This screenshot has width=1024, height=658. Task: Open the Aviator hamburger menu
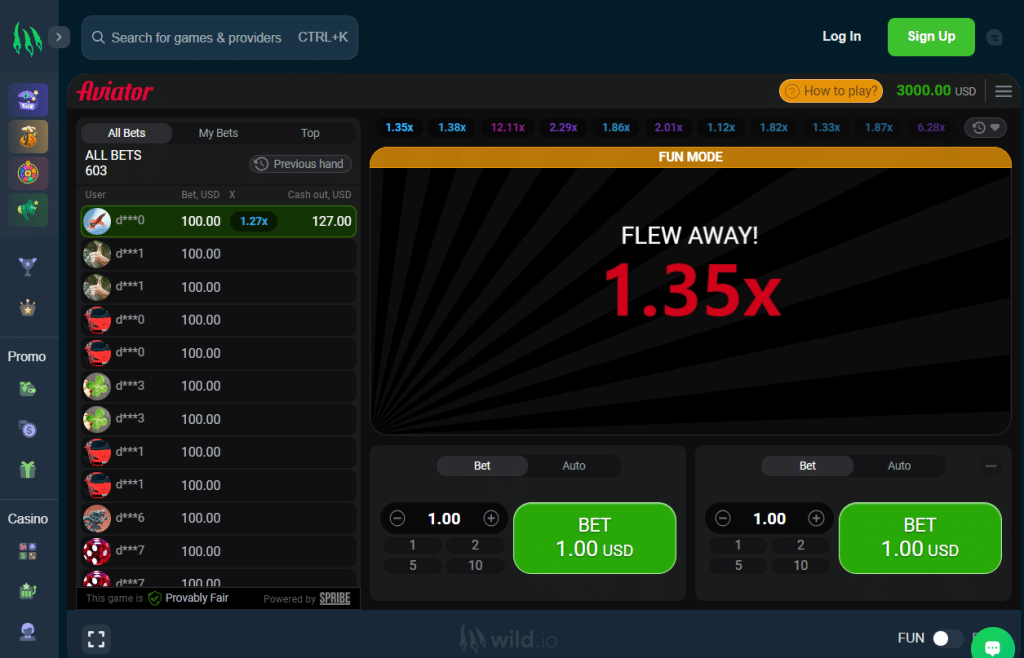point(1003,91)
